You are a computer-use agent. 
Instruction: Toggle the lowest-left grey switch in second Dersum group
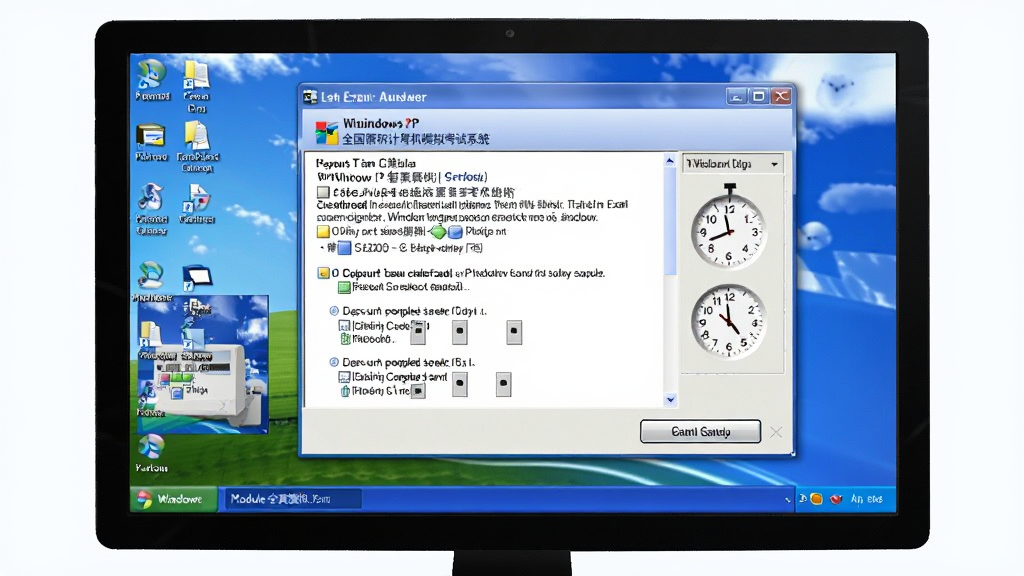(x=418, y=391)
